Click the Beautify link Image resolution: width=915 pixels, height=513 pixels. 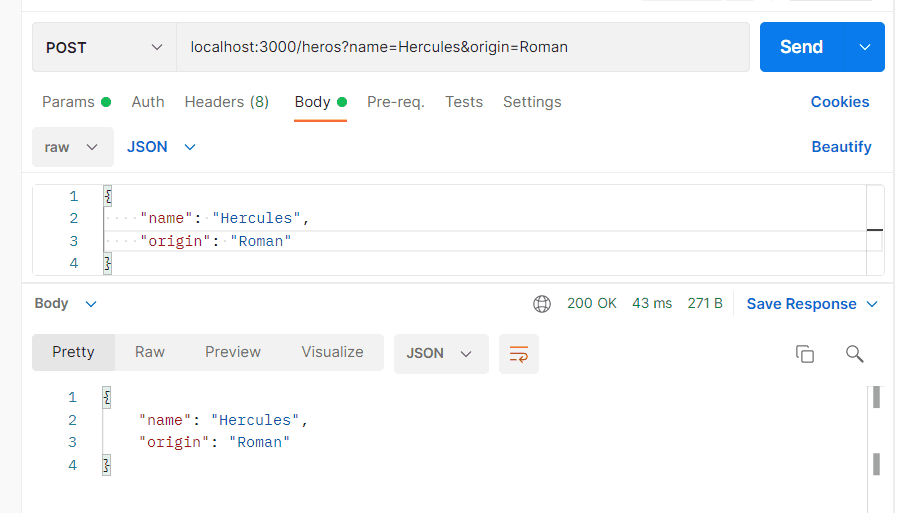(x=841, y=147)
